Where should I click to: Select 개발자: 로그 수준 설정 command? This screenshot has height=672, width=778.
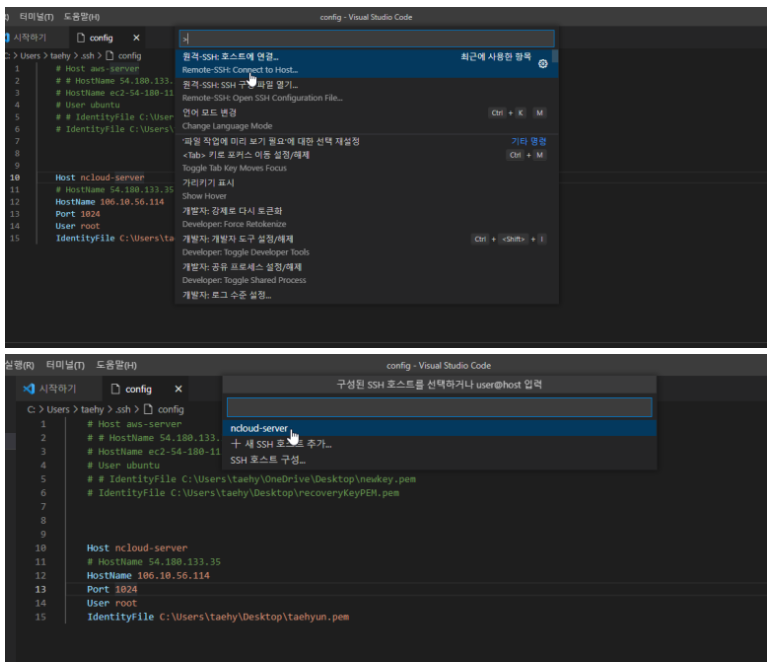367,295
